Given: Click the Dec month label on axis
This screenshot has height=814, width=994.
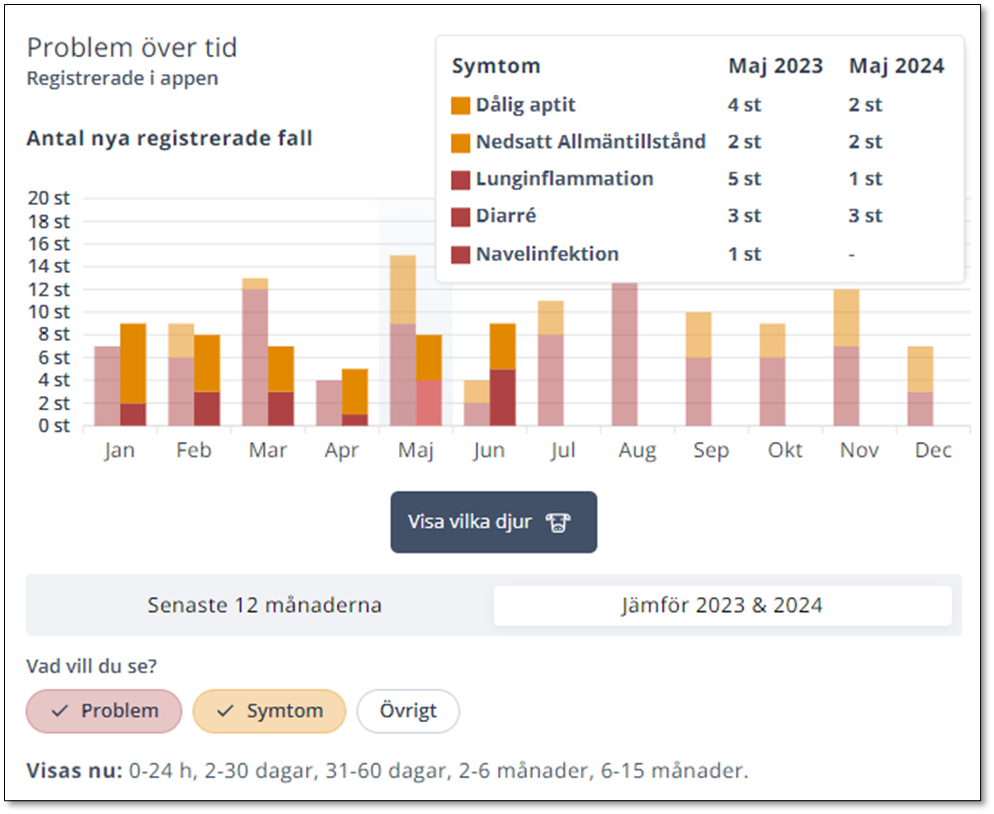Looking at the screenshot, I should pyautogui.click(x=933, y=451).
